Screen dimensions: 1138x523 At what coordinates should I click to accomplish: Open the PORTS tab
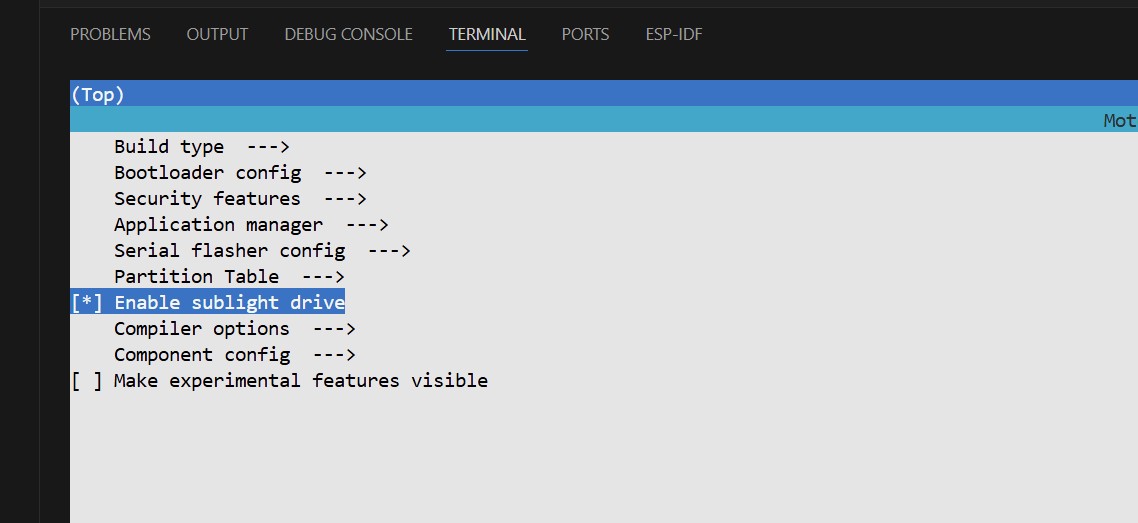pos(585,34)
